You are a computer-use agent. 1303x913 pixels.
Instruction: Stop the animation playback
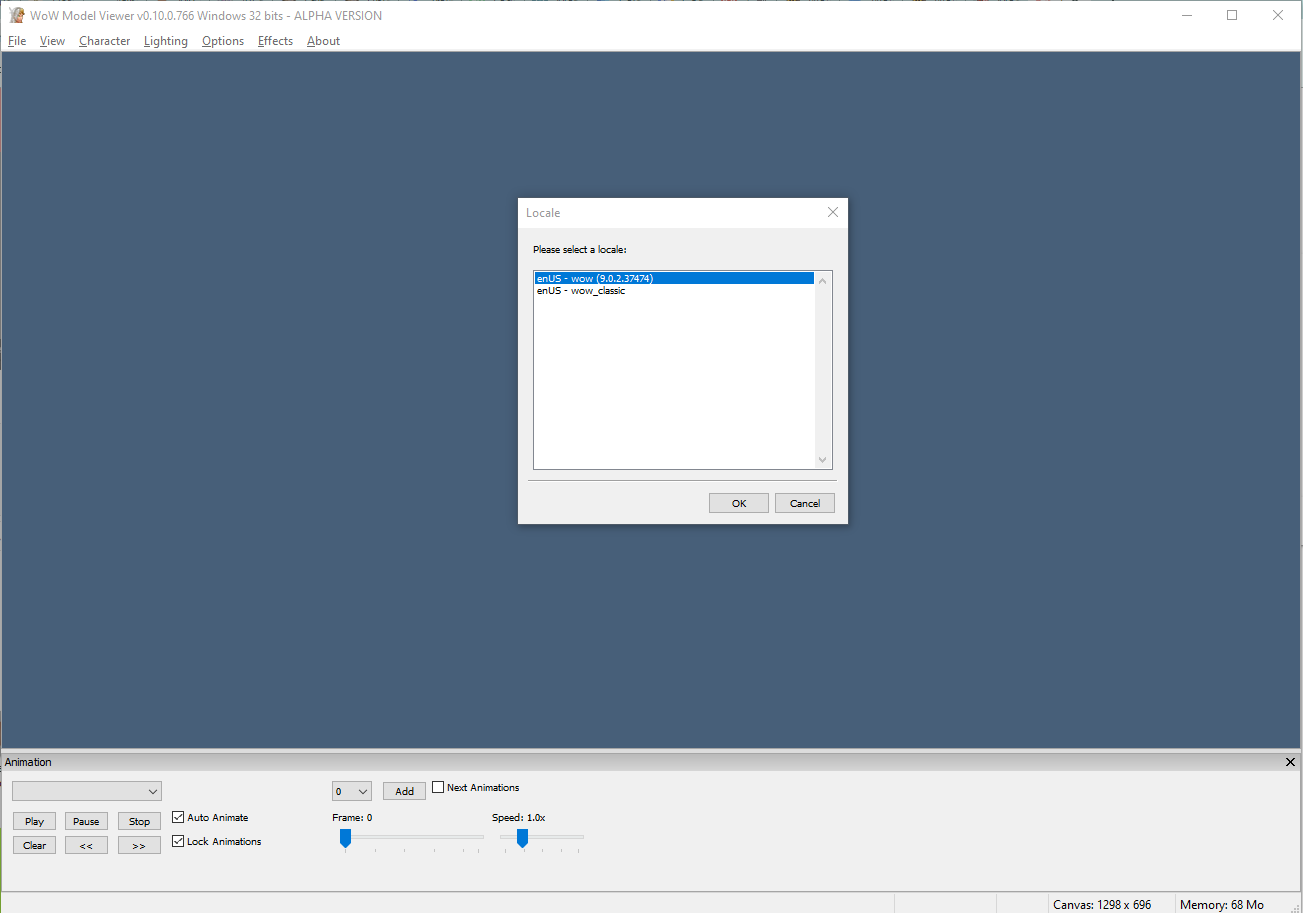point(139,821)
